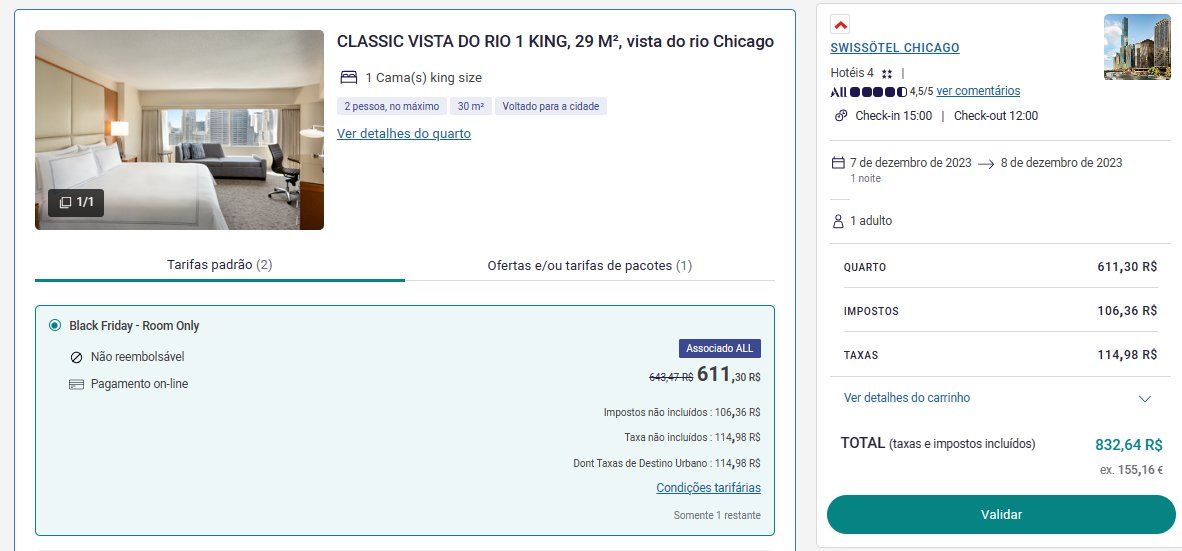The height and width of the screenshot is (551, 1182).
Task: Switch to Tarifas padrão tab
Action: (x=219, y=265)
